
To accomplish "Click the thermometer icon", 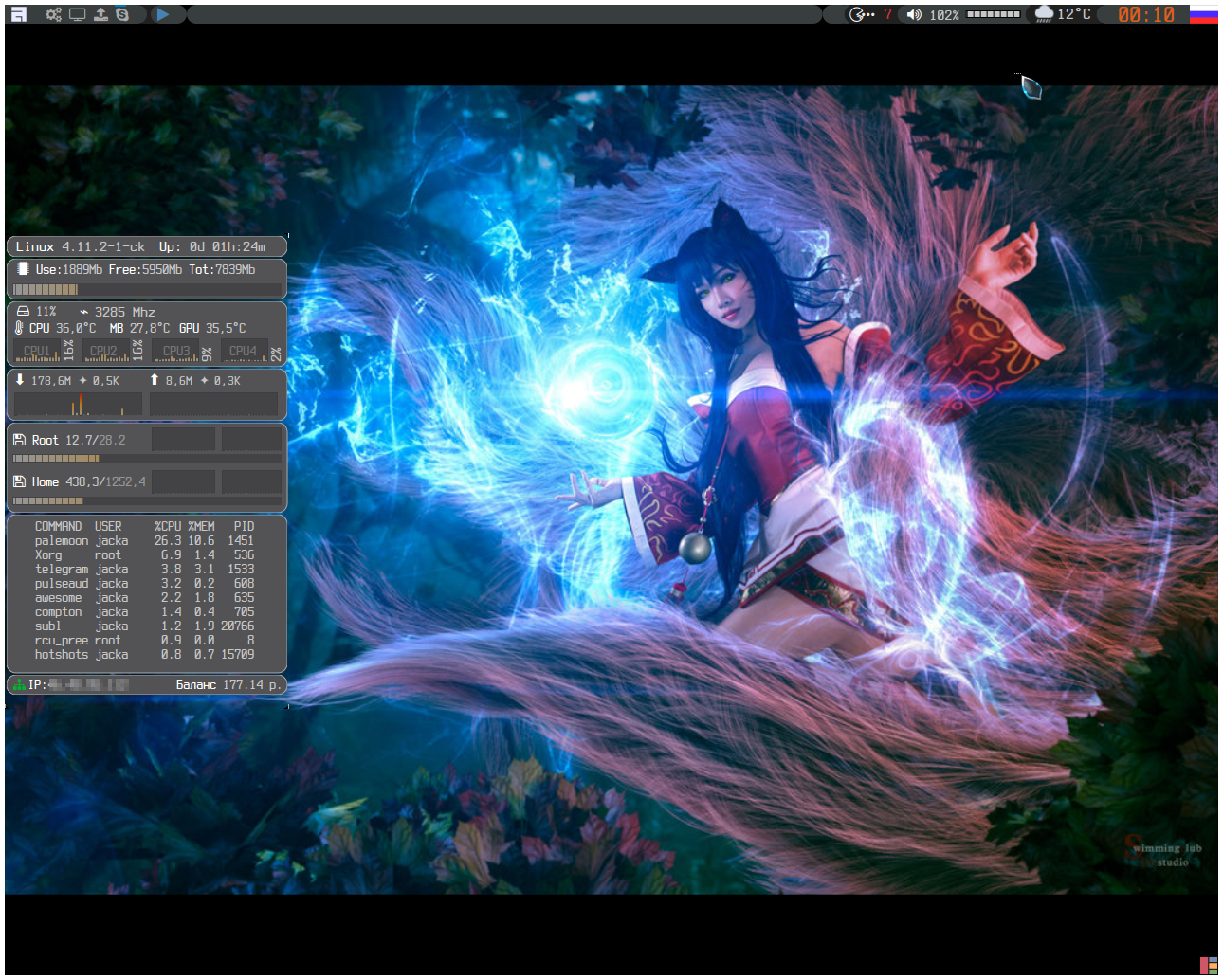I will pos(19,328).
